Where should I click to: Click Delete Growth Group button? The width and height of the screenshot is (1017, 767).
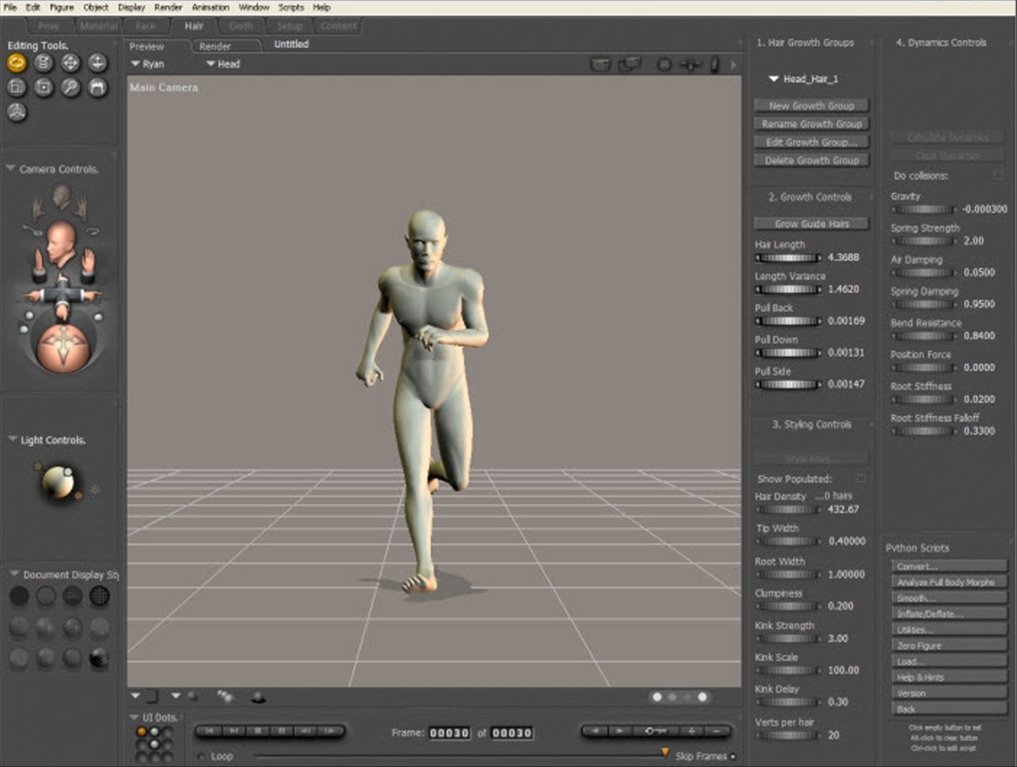(x=811, y=160)
